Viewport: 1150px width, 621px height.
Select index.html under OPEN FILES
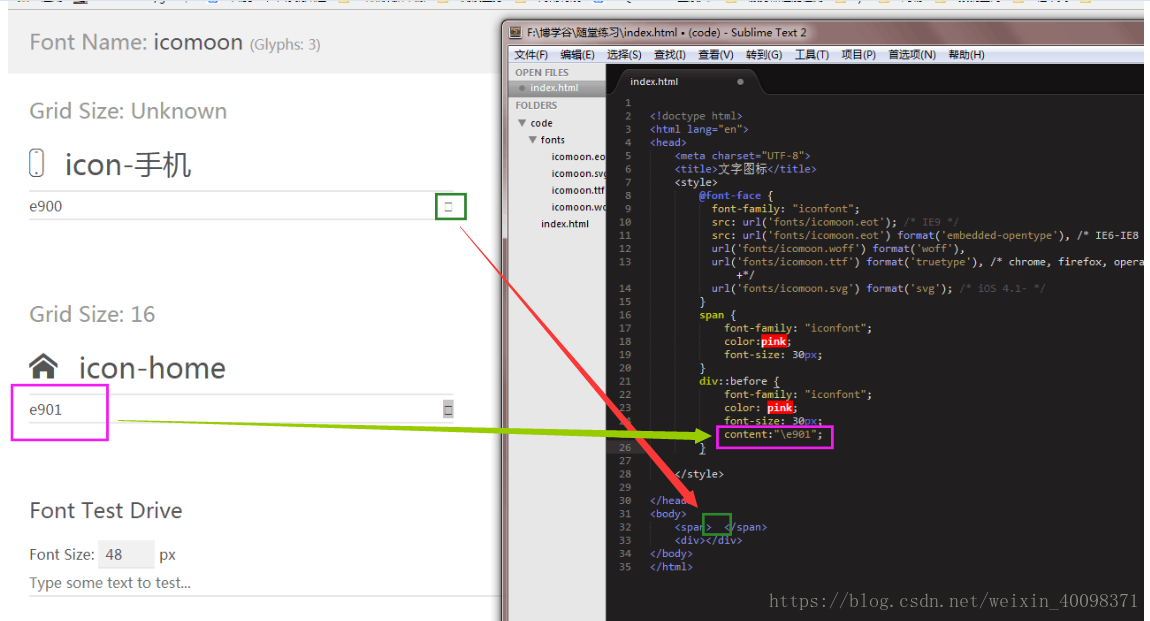click(554, 88)
